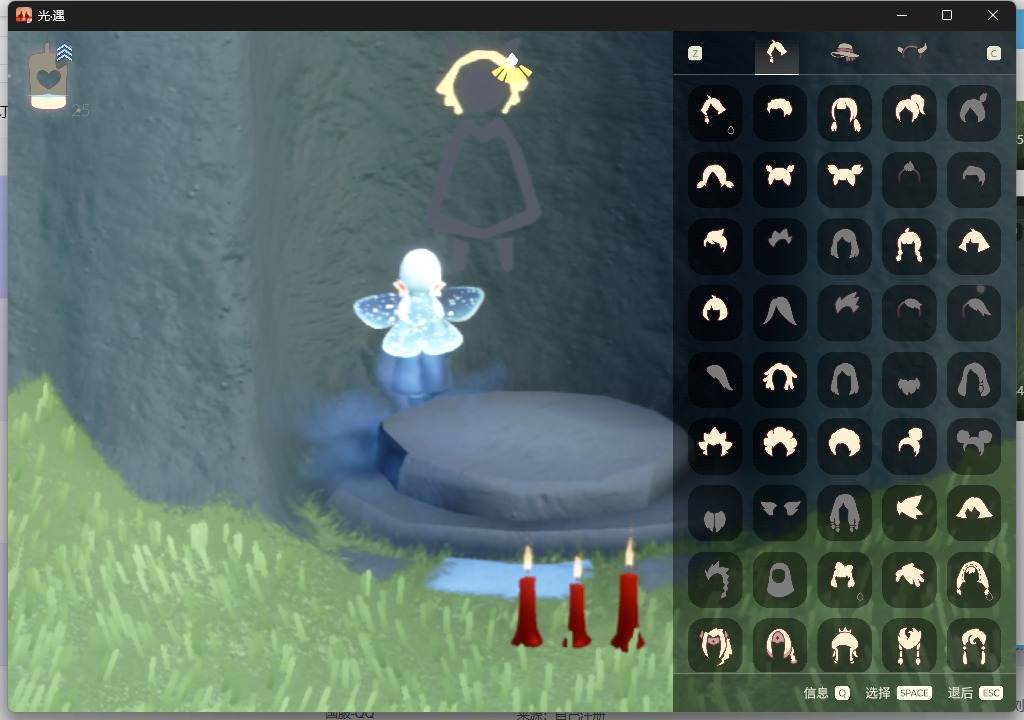The image size is (1024, 720).
Task: Pick the top bun hairstyle
Action: point(909,446)
